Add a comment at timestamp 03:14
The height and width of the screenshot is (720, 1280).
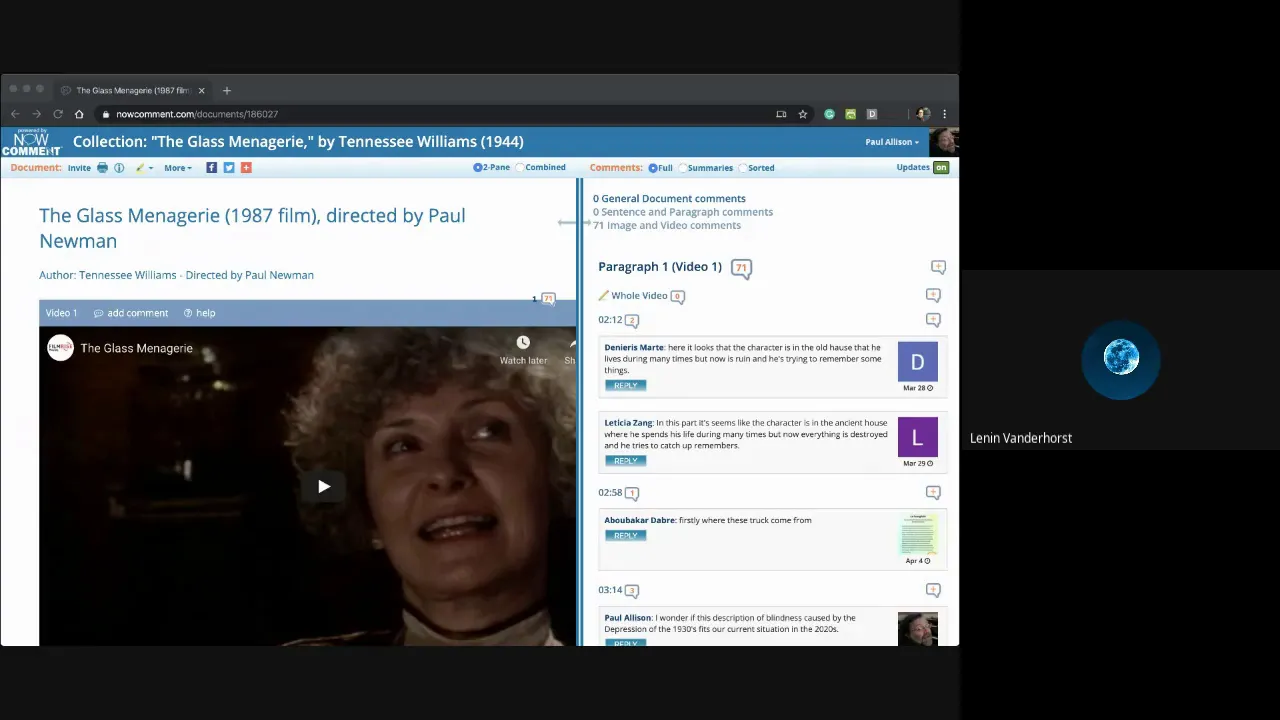[x=933, y=590]
